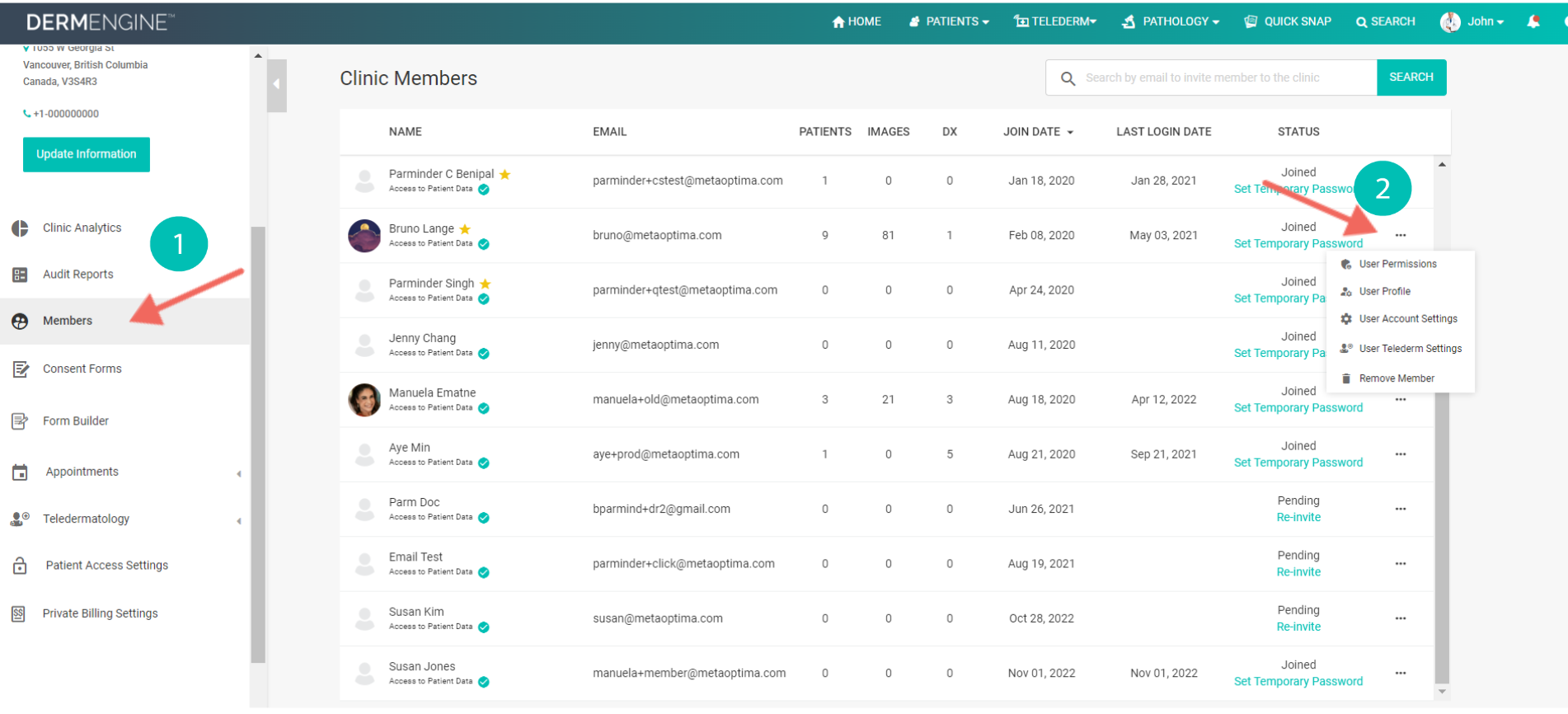Expand the Teledermatology submenu arrow

[239, 521]
